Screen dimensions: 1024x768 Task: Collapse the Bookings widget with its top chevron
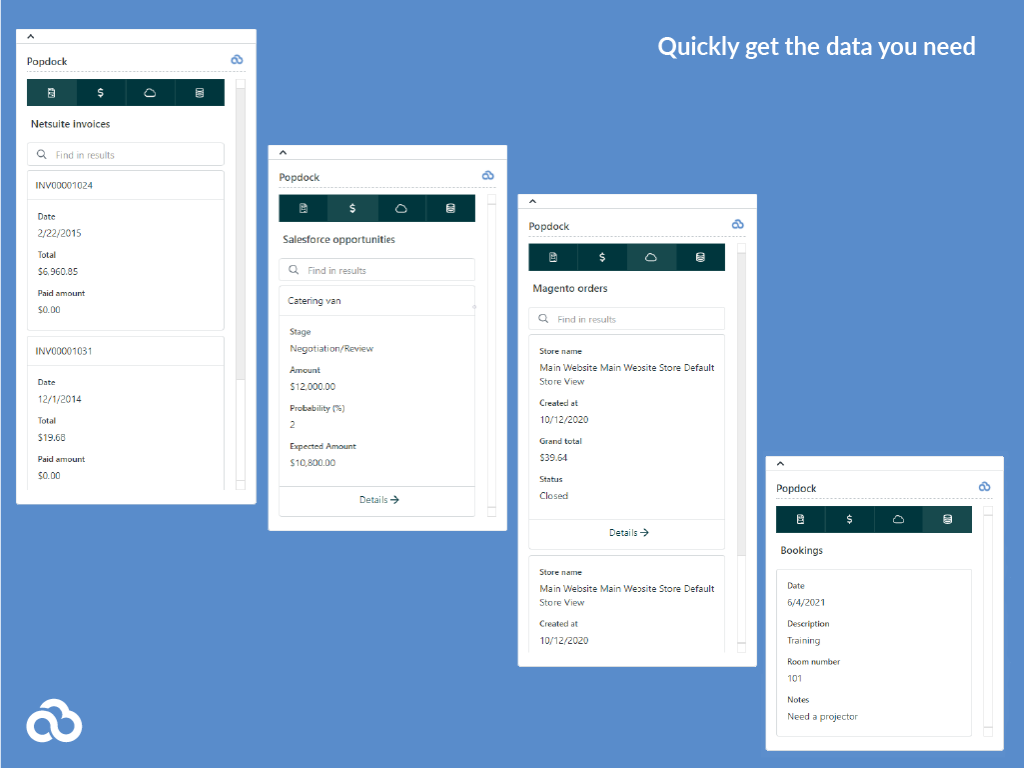tap(780, 463)
